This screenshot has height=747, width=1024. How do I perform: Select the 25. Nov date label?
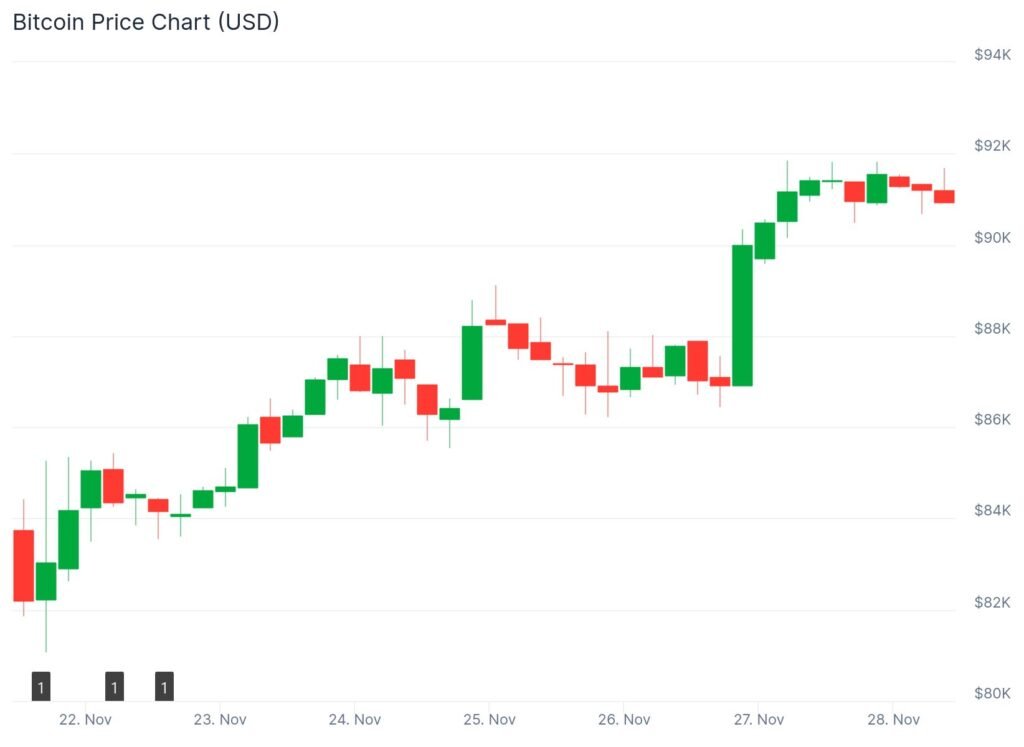pos(489,720)
